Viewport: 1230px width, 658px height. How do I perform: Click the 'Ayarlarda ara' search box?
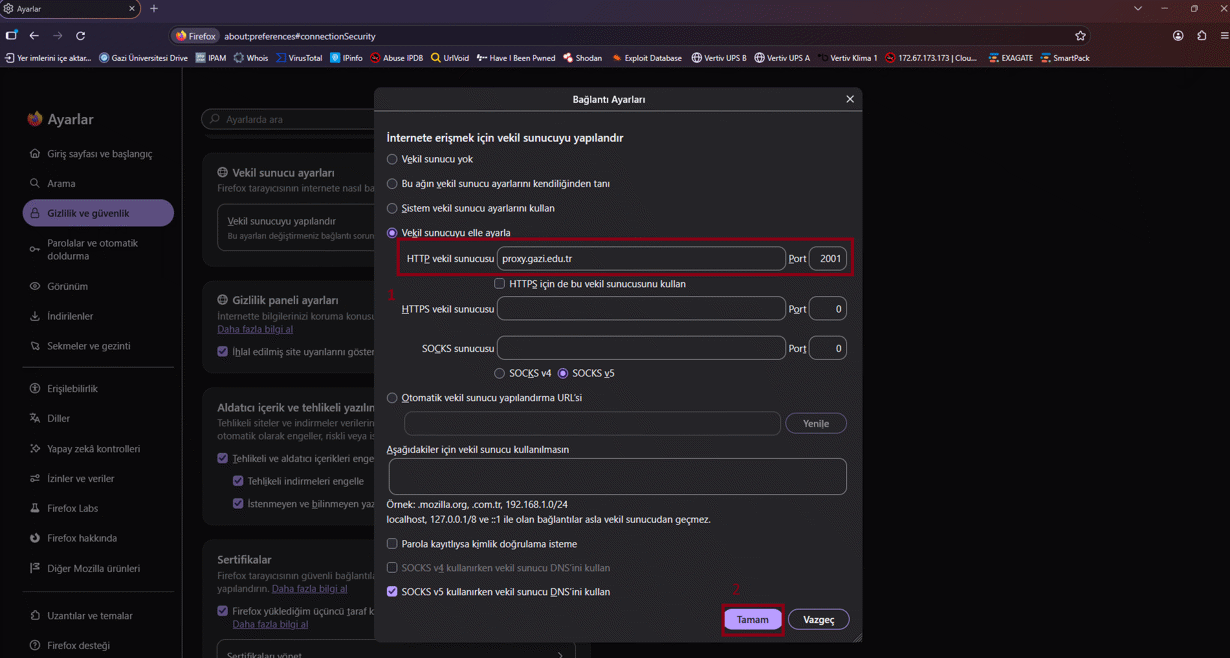point(288,119)
